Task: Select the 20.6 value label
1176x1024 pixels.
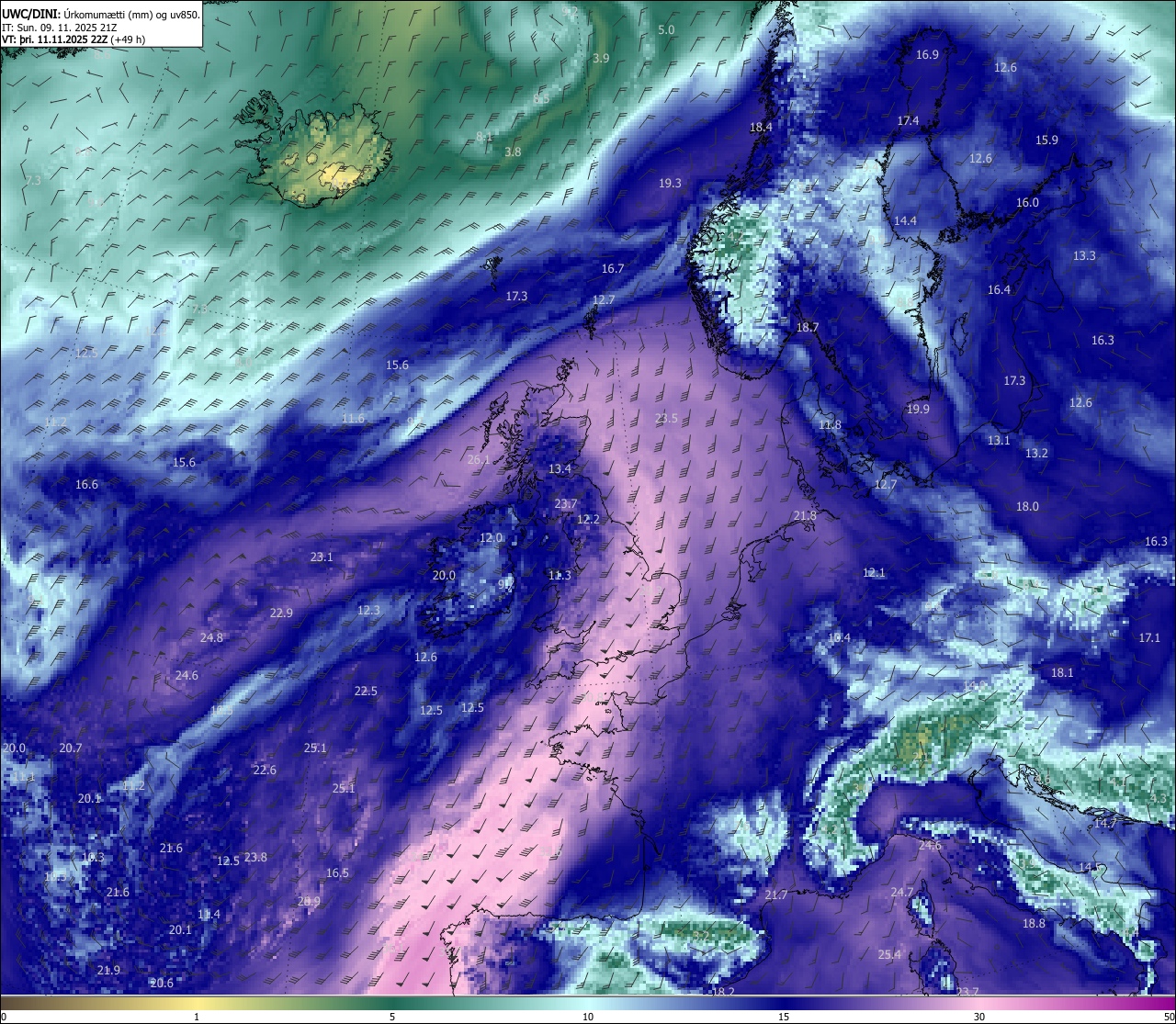Action: click(x=161, y=983)
